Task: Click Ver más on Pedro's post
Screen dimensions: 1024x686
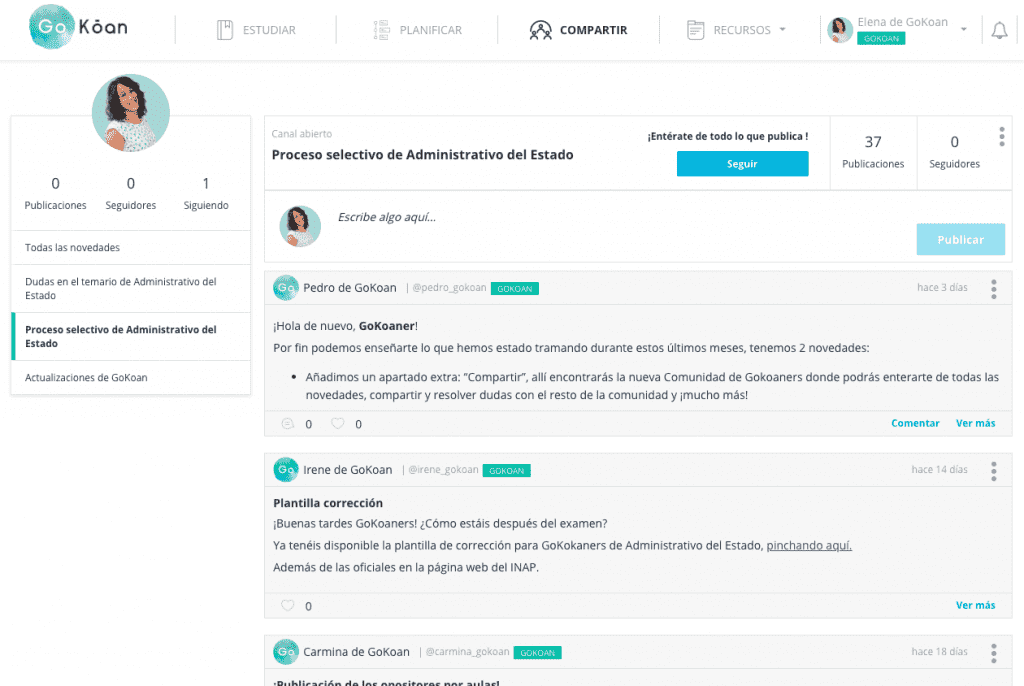Action: 976,423
